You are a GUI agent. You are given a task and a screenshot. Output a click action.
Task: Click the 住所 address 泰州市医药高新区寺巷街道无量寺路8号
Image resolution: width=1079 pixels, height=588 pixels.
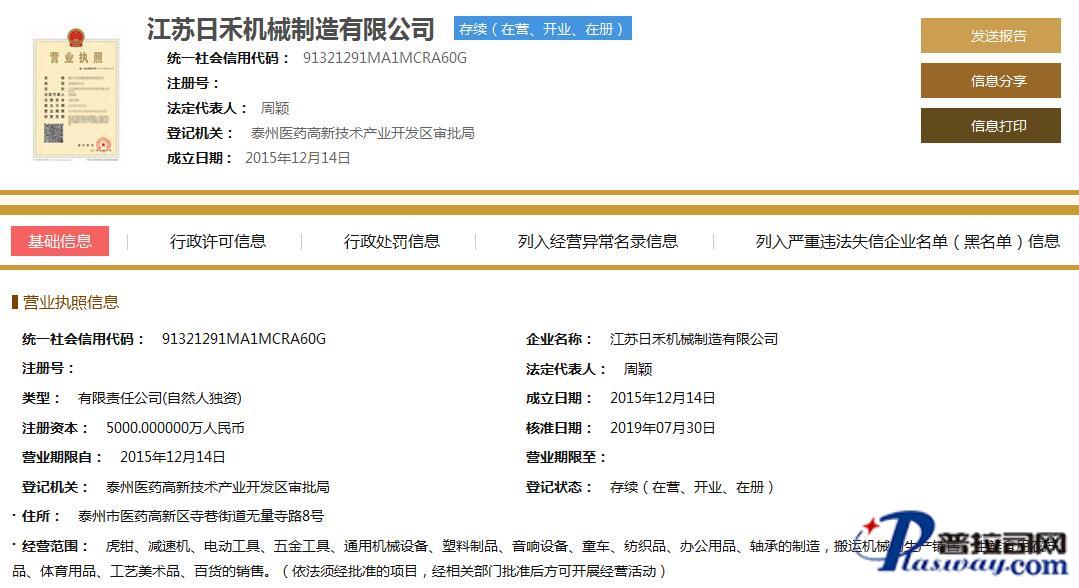pos(201,516)
